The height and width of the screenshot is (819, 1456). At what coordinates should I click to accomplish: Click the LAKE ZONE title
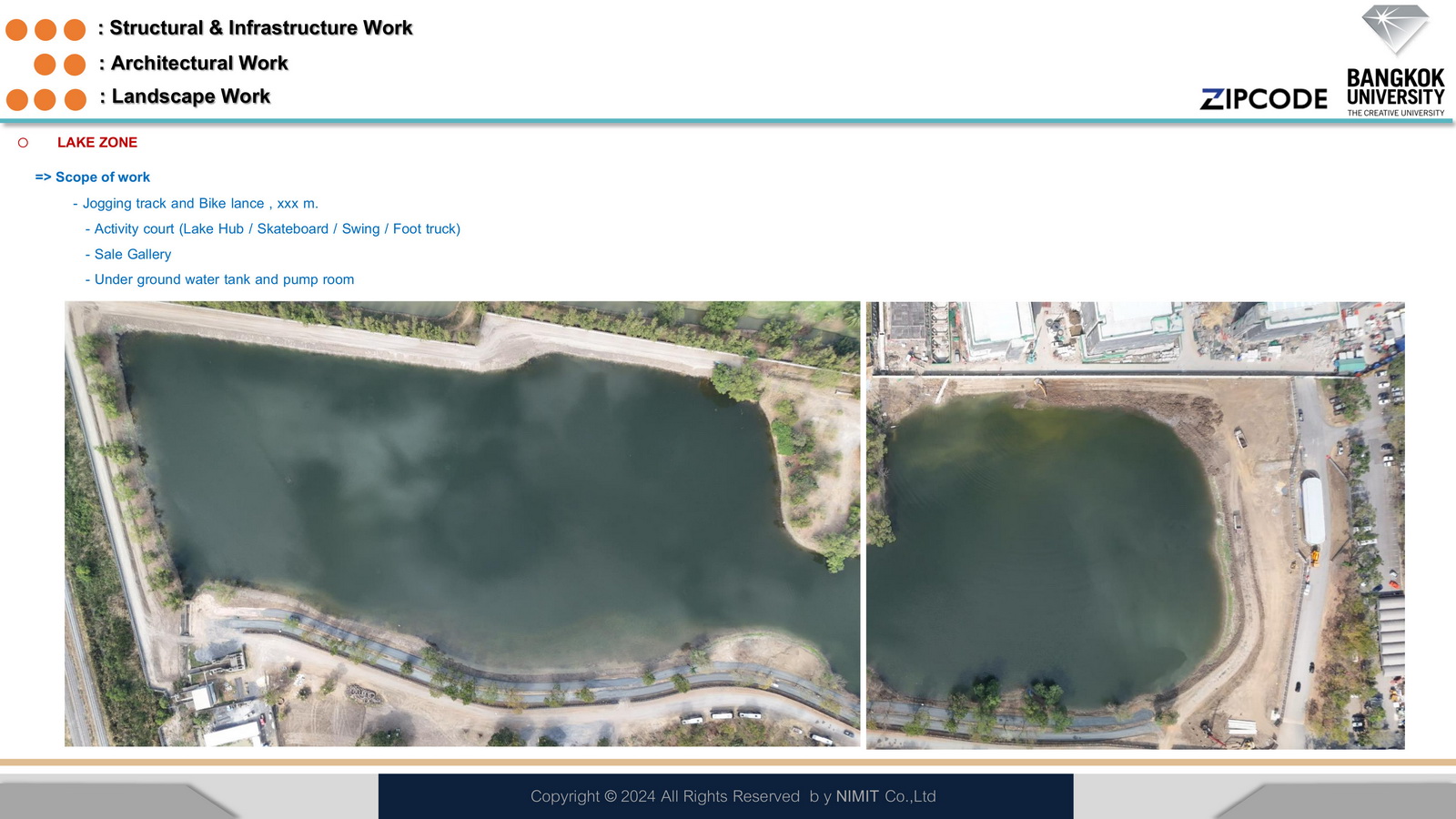pos(97,143)
